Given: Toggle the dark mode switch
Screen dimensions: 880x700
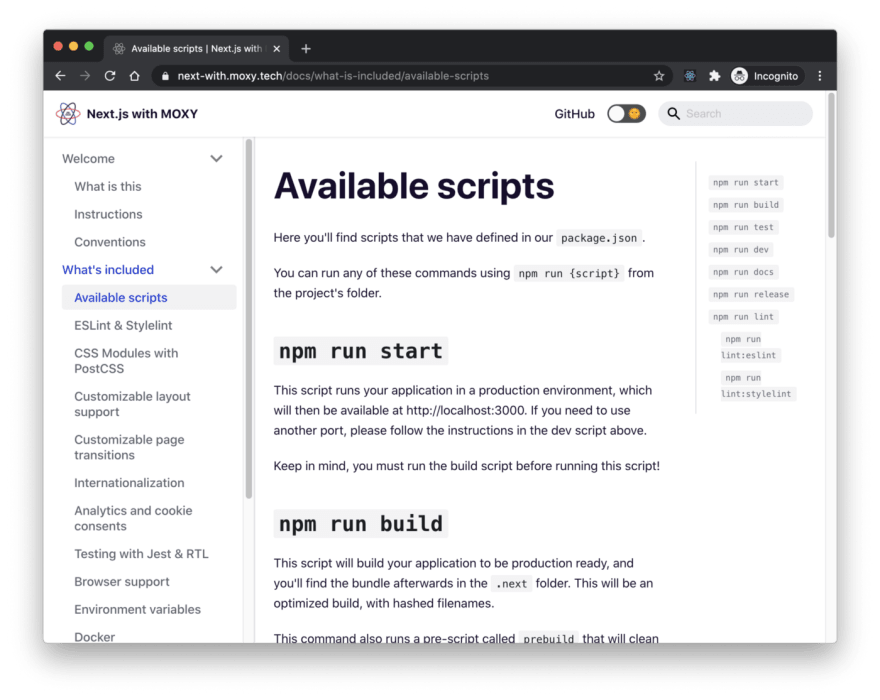Looking at the screenshot, I should click(626, 114).
